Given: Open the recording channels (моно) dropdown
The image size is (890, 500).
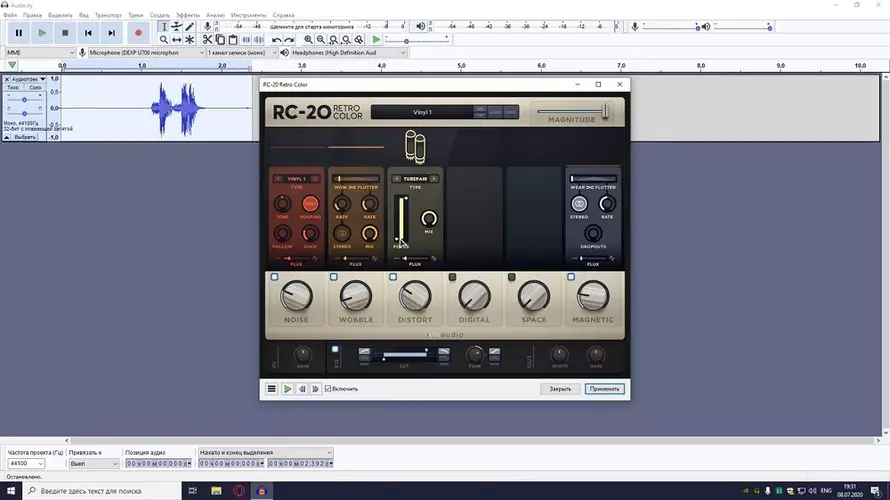Looking at the screenshot, I should [242, 53].
